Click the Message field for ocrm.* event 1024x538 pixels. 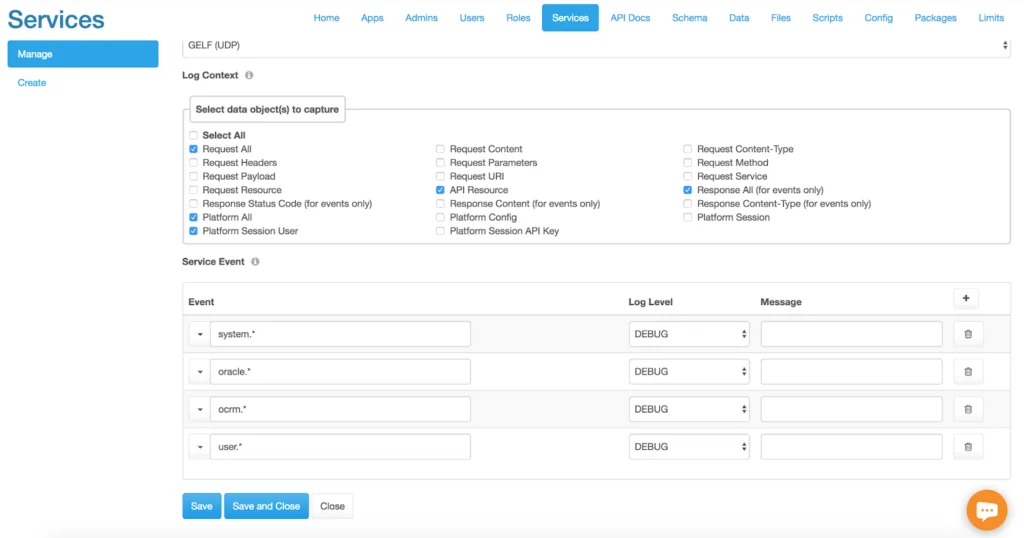(x=851, y=409)
